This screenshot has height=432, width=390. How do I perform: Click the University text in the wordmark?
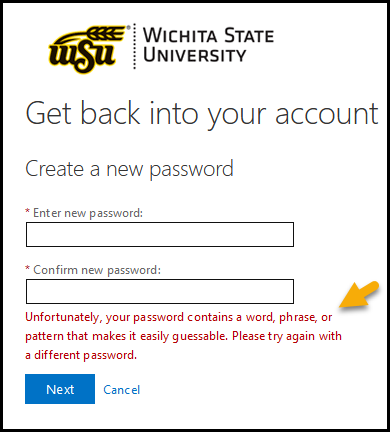194,54
